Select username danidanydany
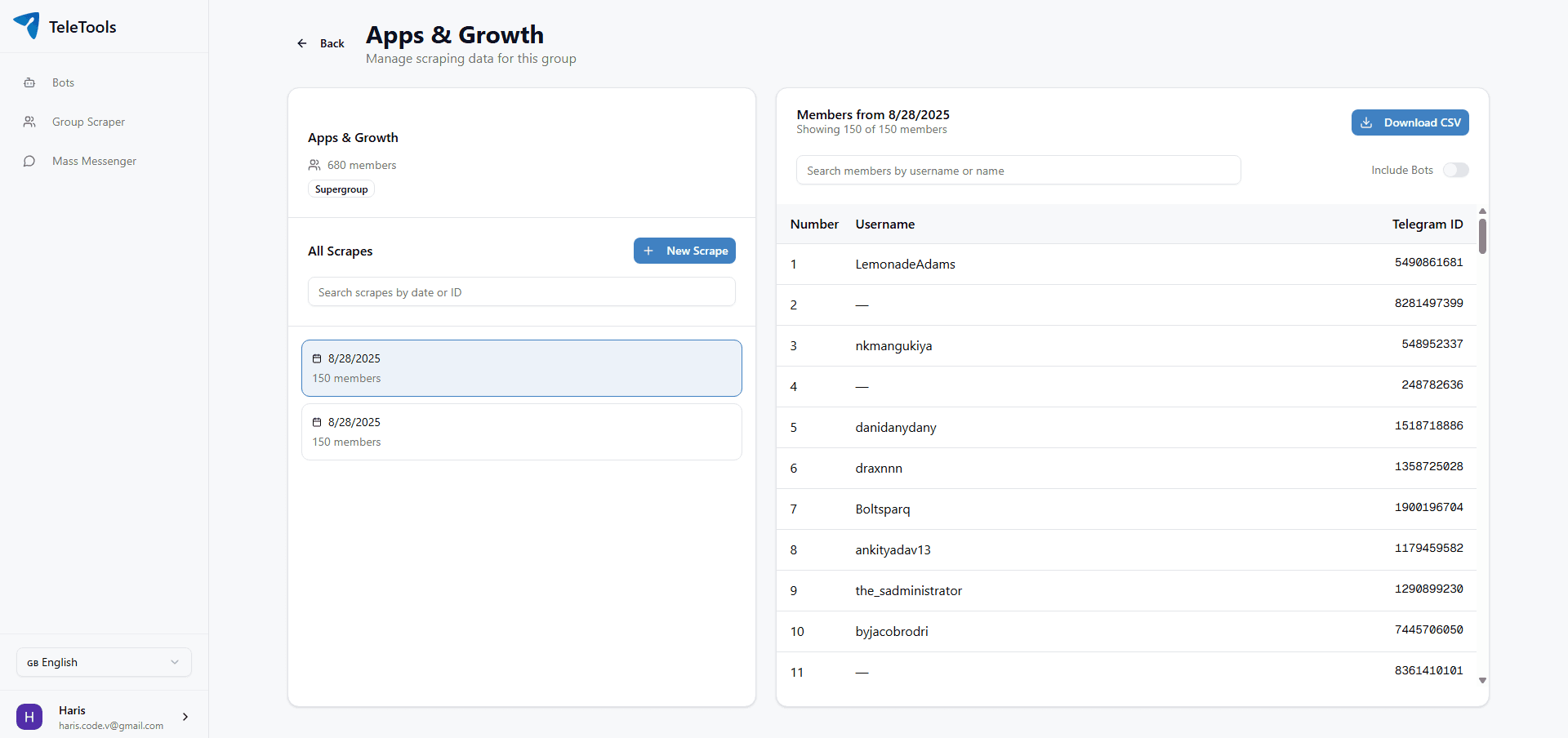The image size is (1568, 738). 896,427
